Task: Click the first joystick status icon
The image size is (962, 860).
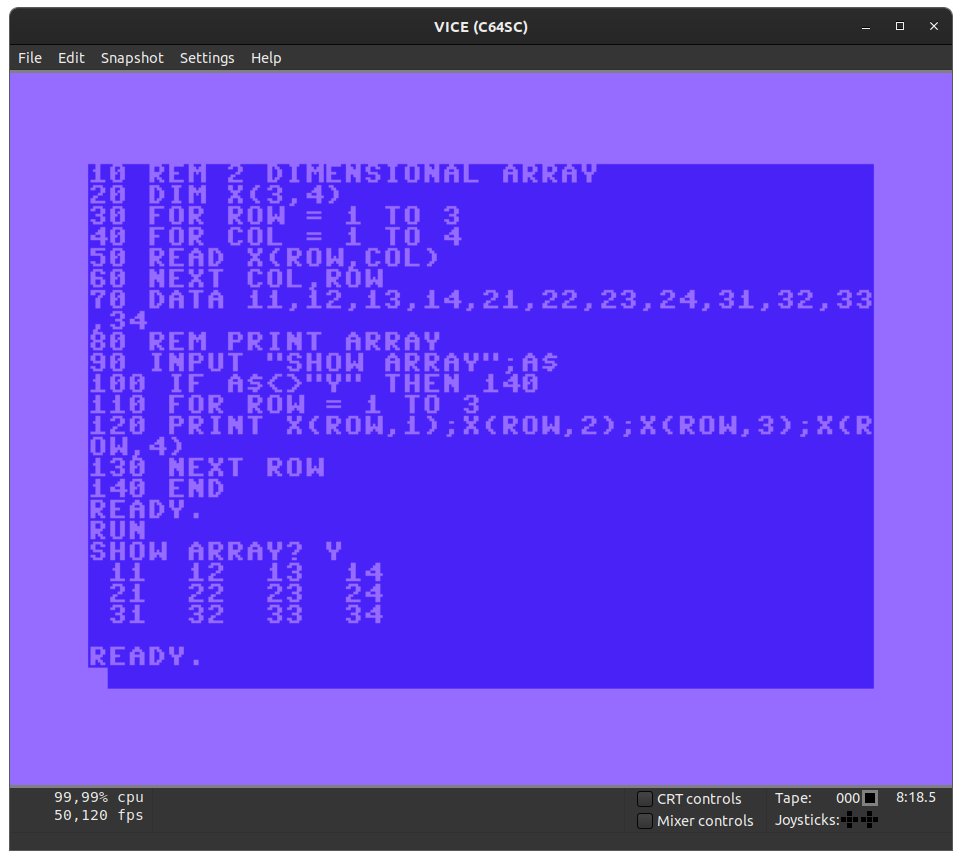Action: (850, 820)
